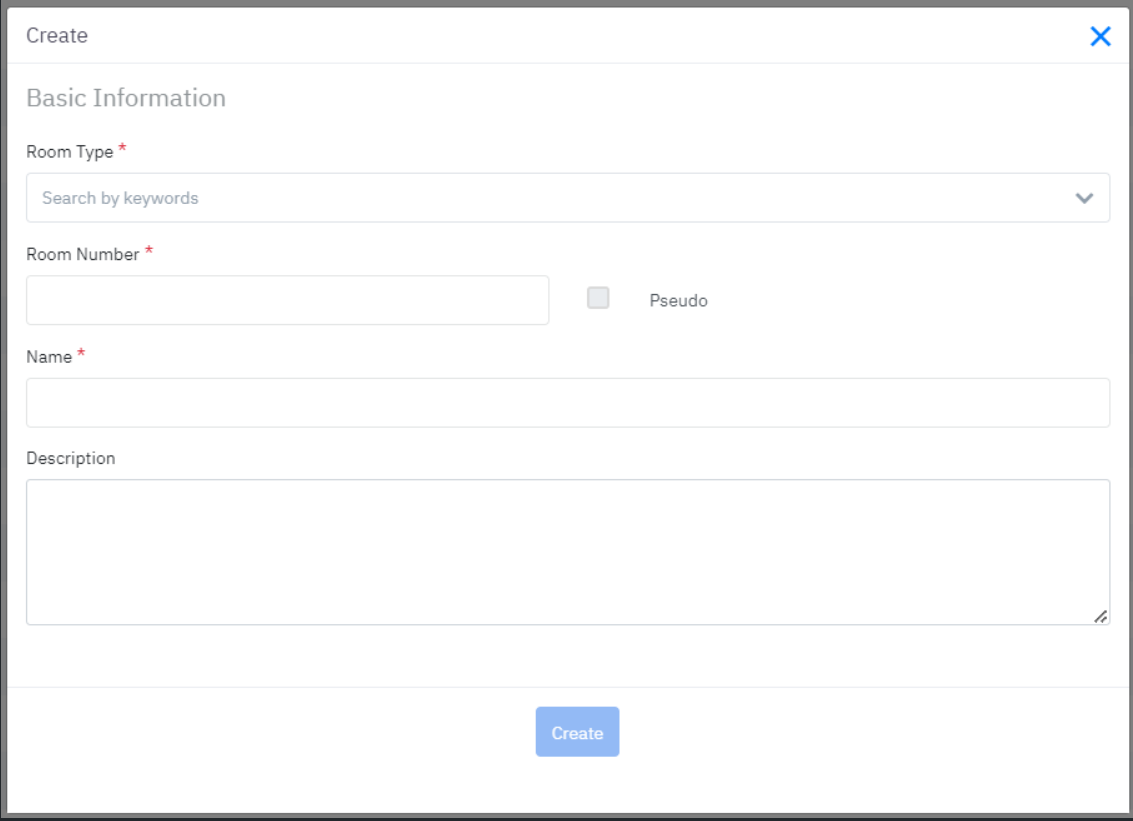
Task: Click the red asterisk beside Name
Action: [x=81, y=355]
